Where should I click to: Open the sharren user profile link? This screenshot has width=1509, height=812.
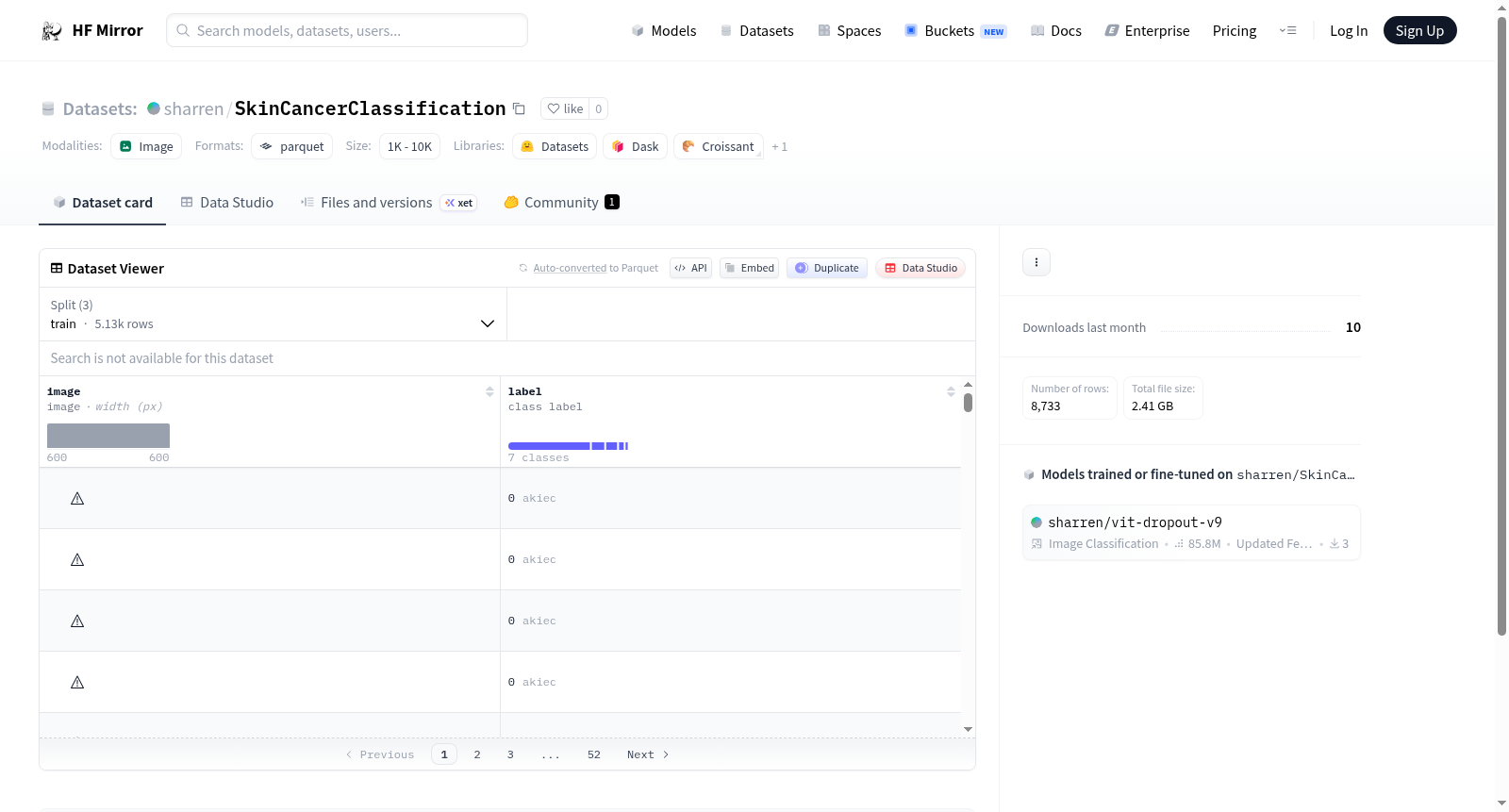193,108
